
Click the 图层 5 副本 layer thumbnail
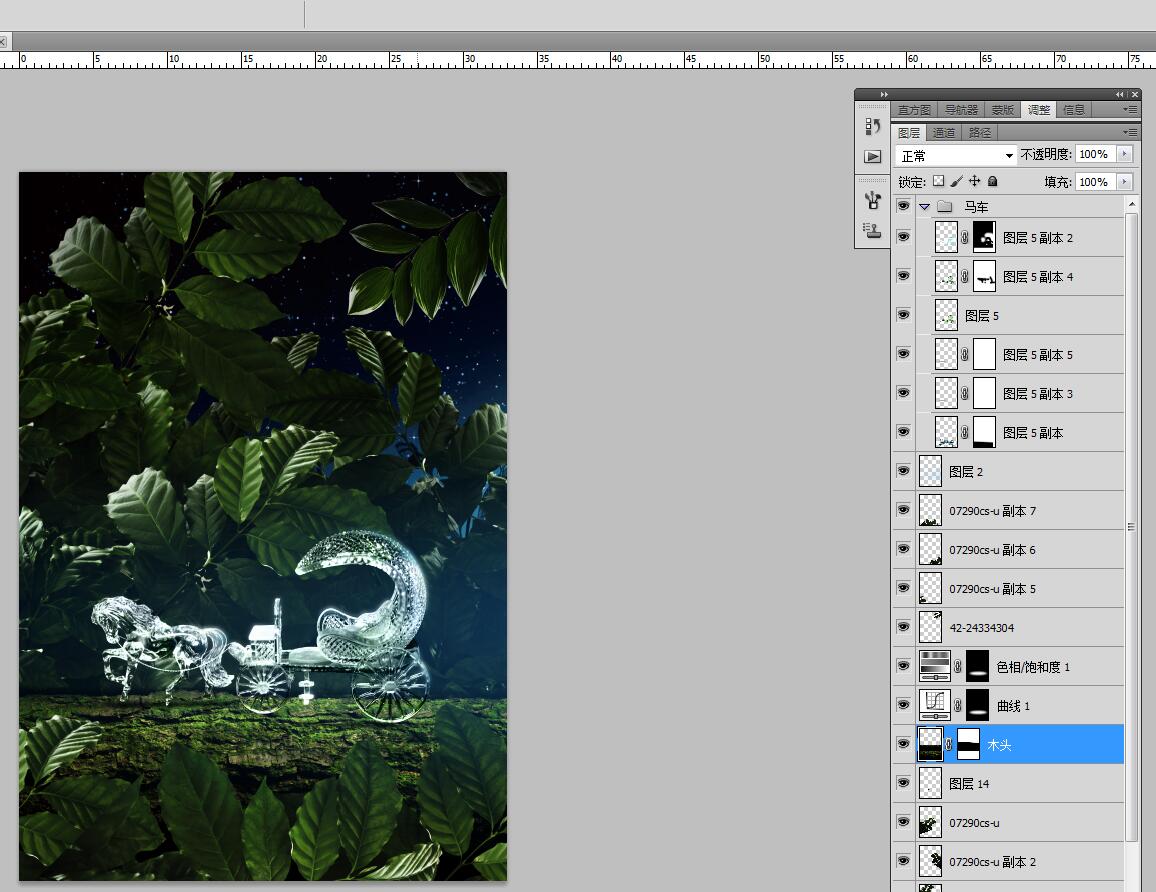pos(946,433)
